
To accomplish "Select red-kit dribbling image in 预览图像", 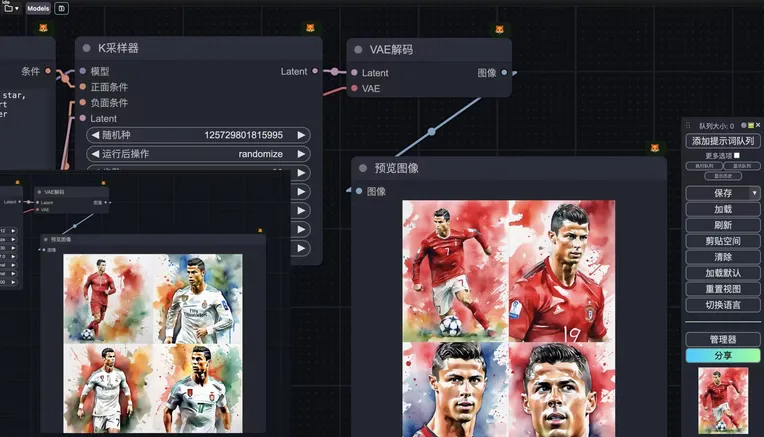I will pyautogui.click(x=455, y=271).
